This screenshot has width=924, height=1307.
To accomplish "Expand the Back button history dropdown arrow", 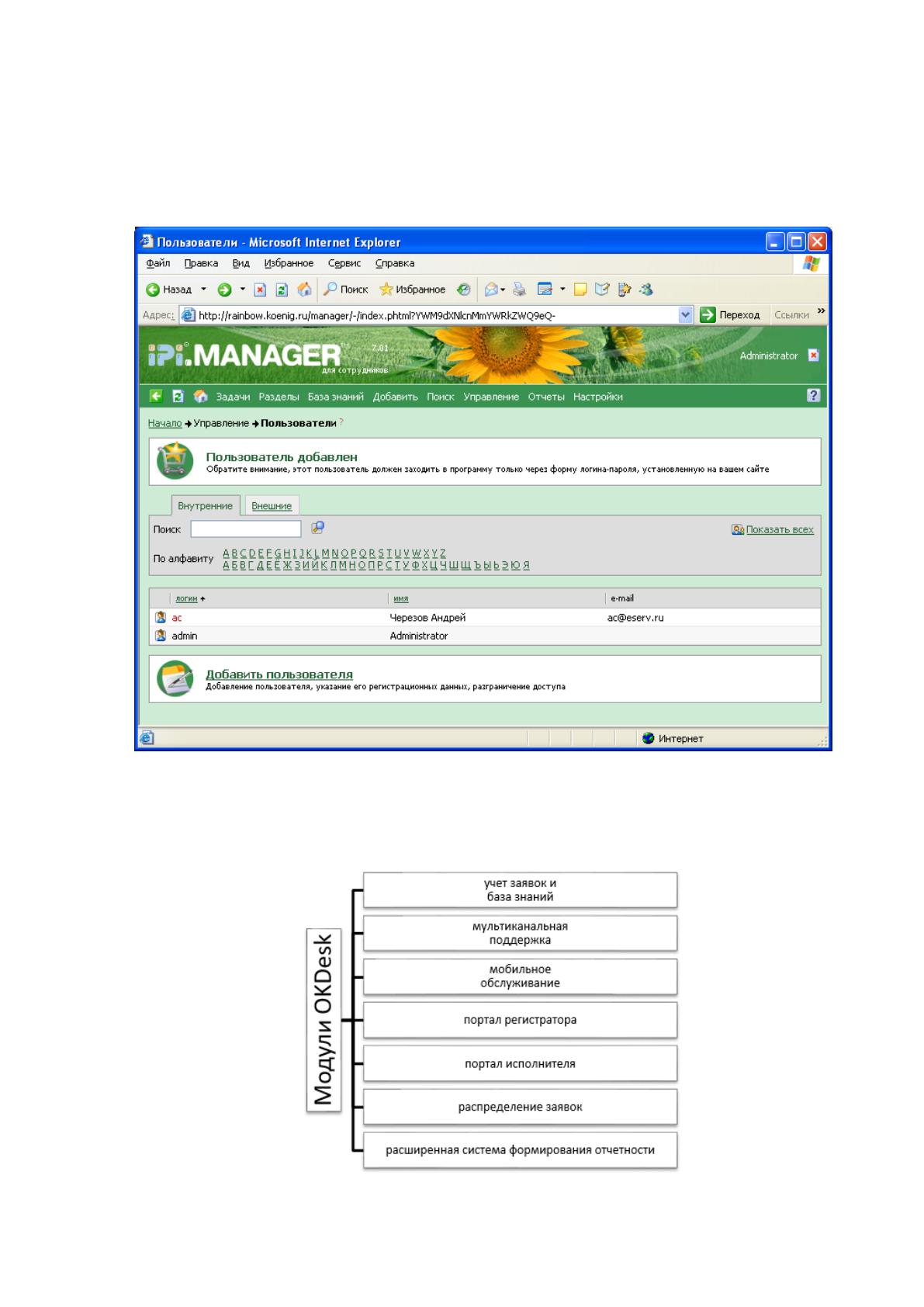I will point(204,289).
